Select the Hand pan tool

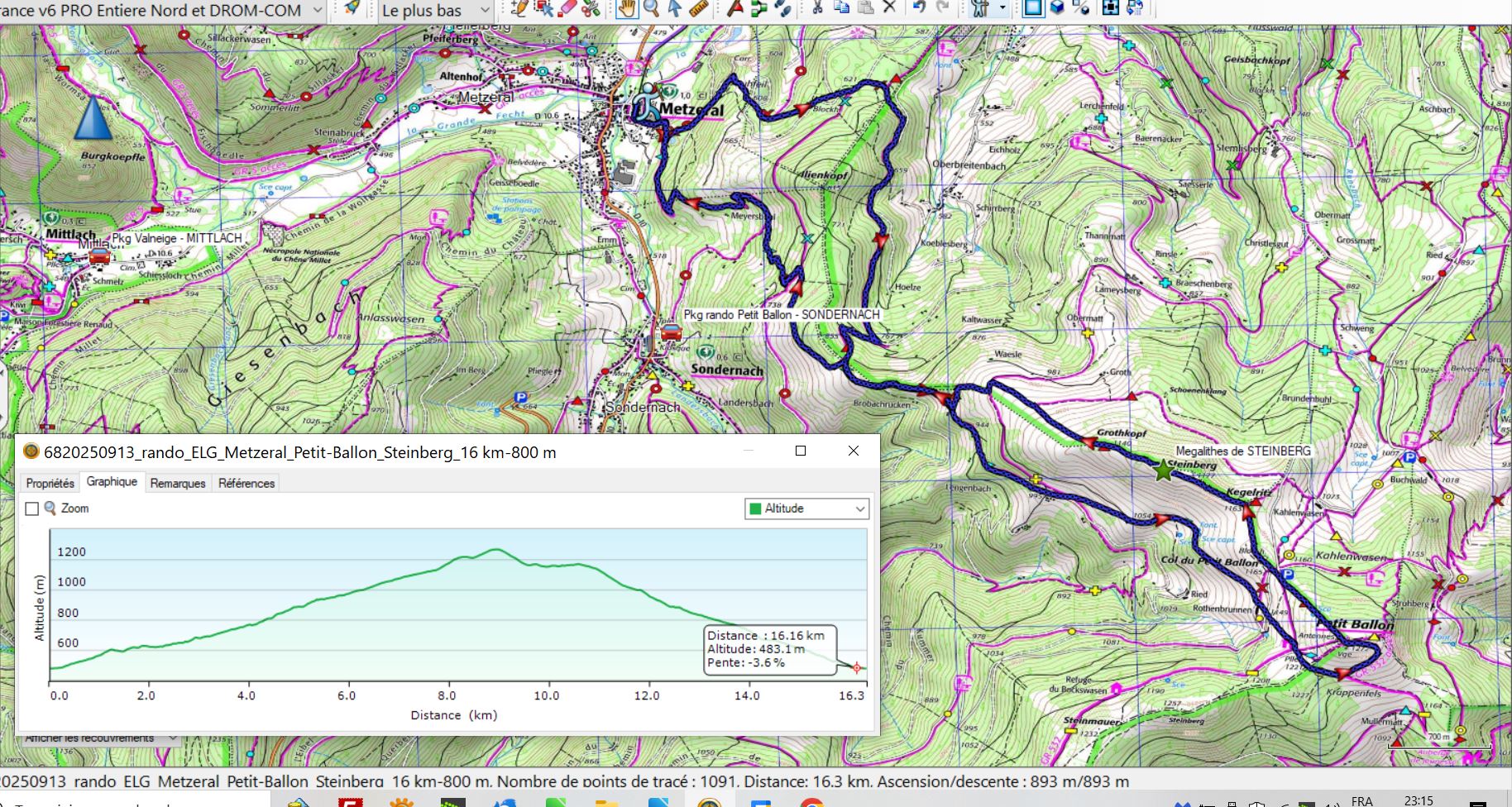(x=628, y=9)
